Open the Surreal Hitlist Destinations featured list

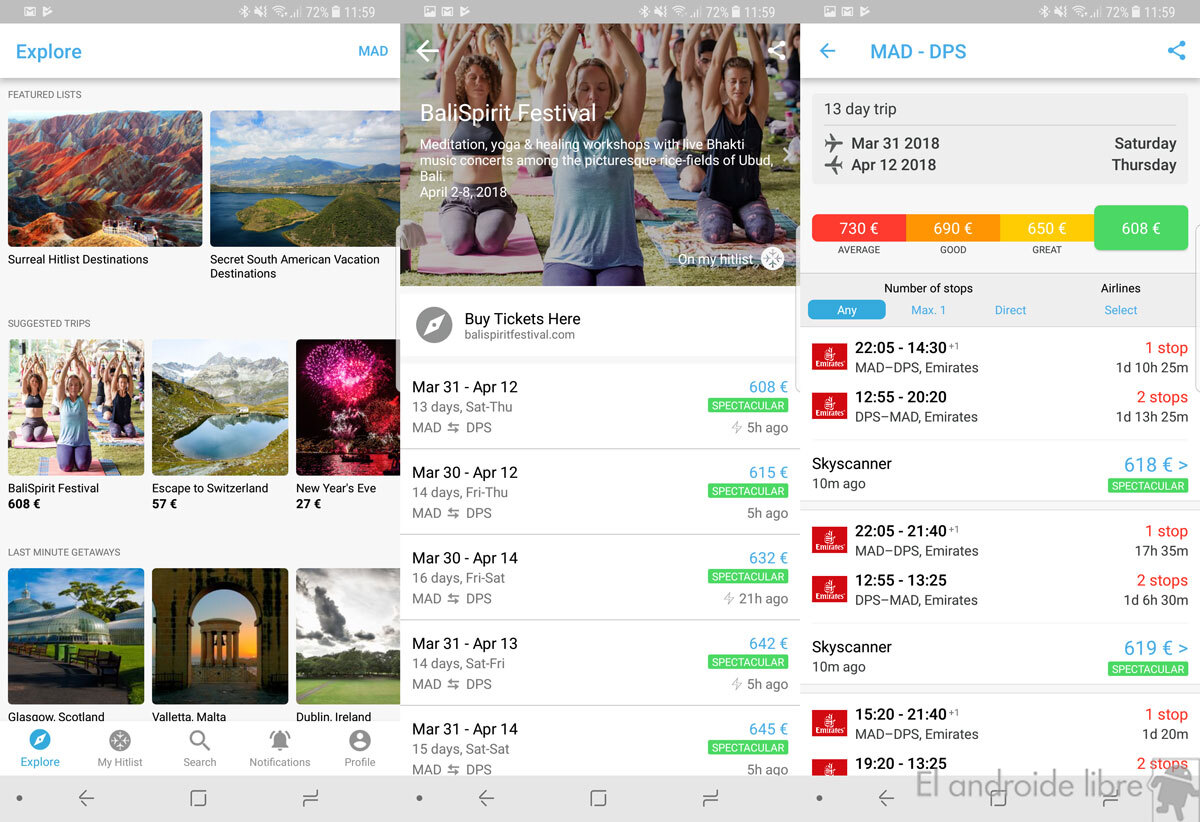(x=105, y=180)
